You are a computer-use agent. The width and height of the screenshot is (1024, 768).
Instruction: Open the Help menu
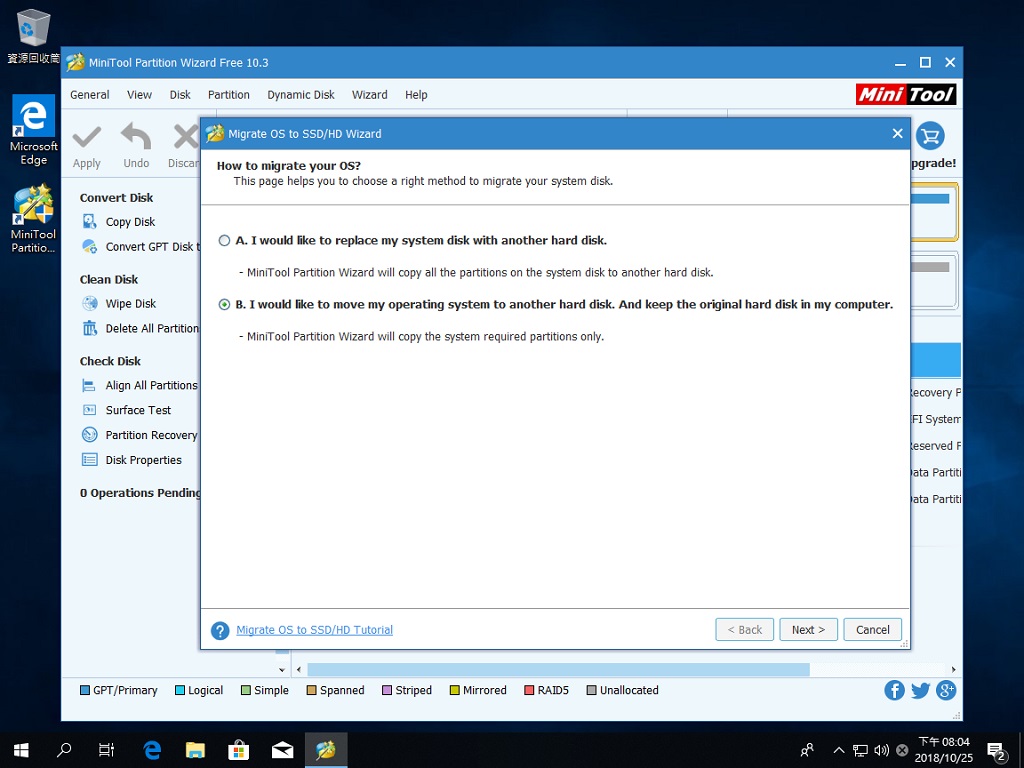pyautogui.click(x=416, y=95)
